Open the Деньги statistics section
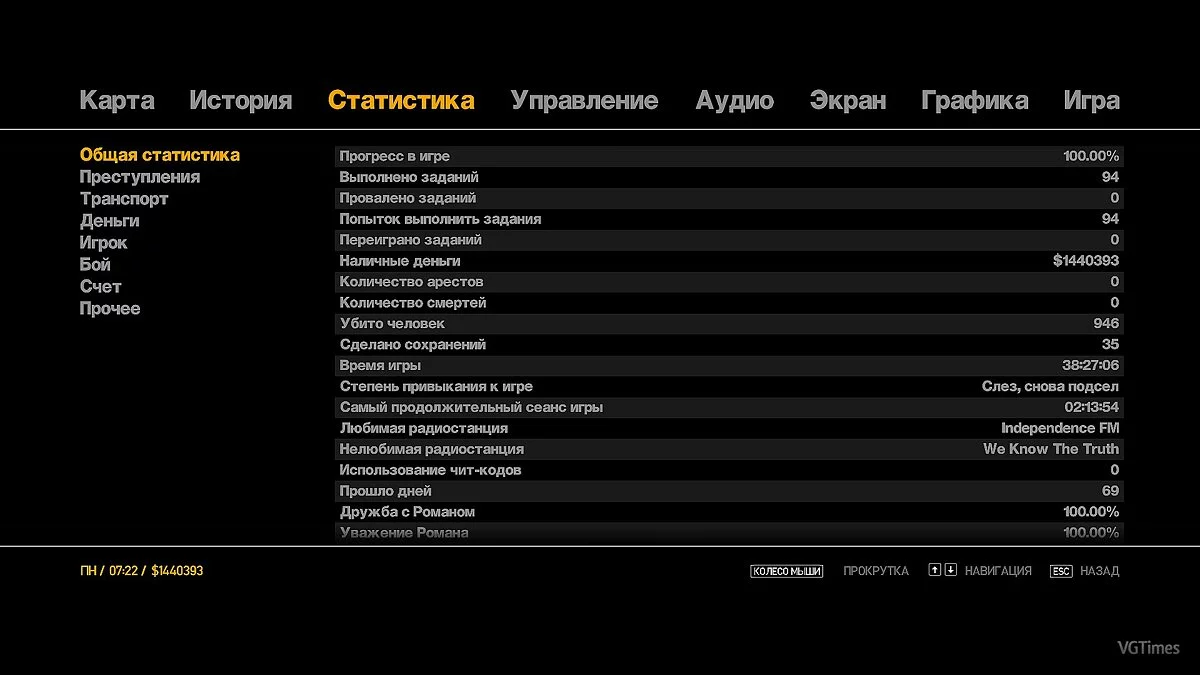Screen dimensions: 1200x675 coord(109,221)
